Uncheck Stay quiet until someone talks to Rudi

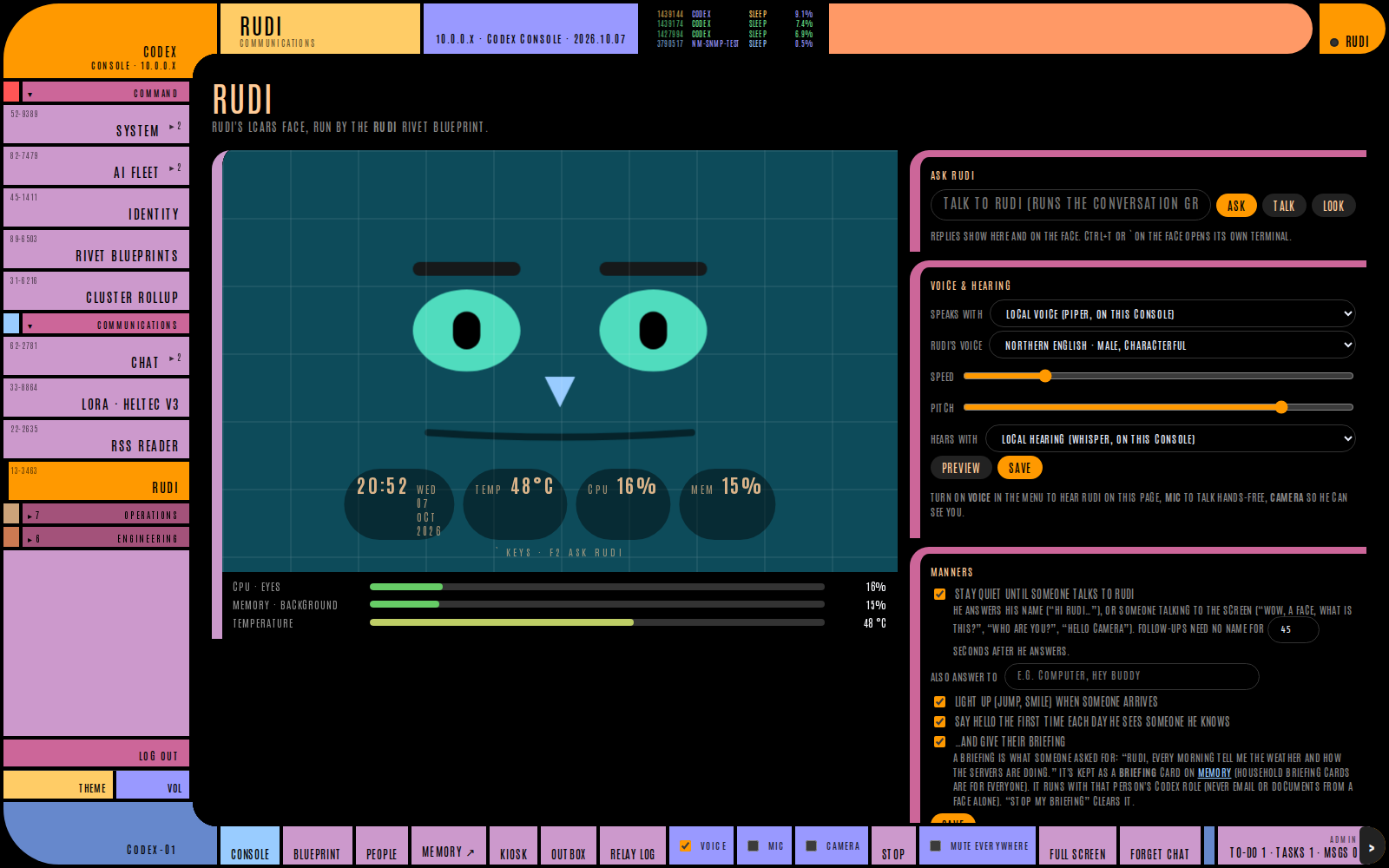point(939,595)
